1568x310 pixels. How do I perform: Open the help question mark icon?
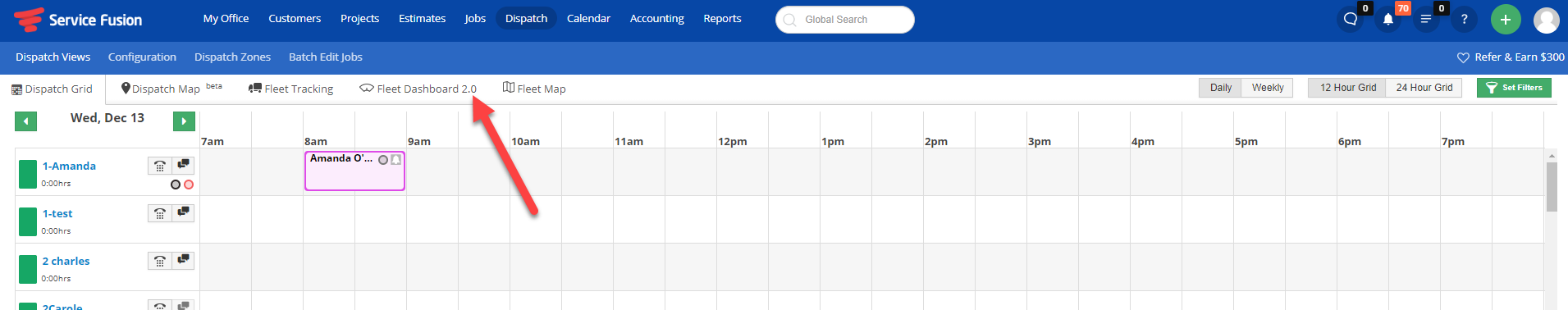coord(1464,19)
